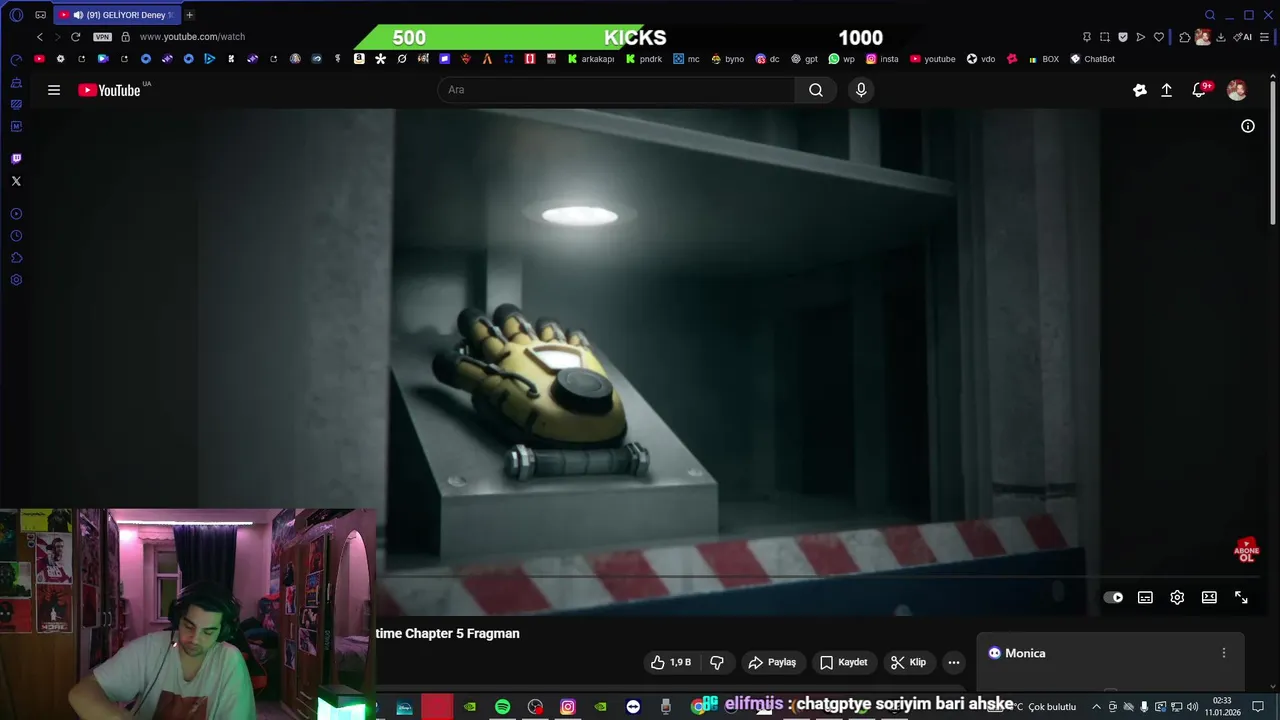Start voice search with microphone icon
Screen dimensions: 1280x720
point(861,90)
